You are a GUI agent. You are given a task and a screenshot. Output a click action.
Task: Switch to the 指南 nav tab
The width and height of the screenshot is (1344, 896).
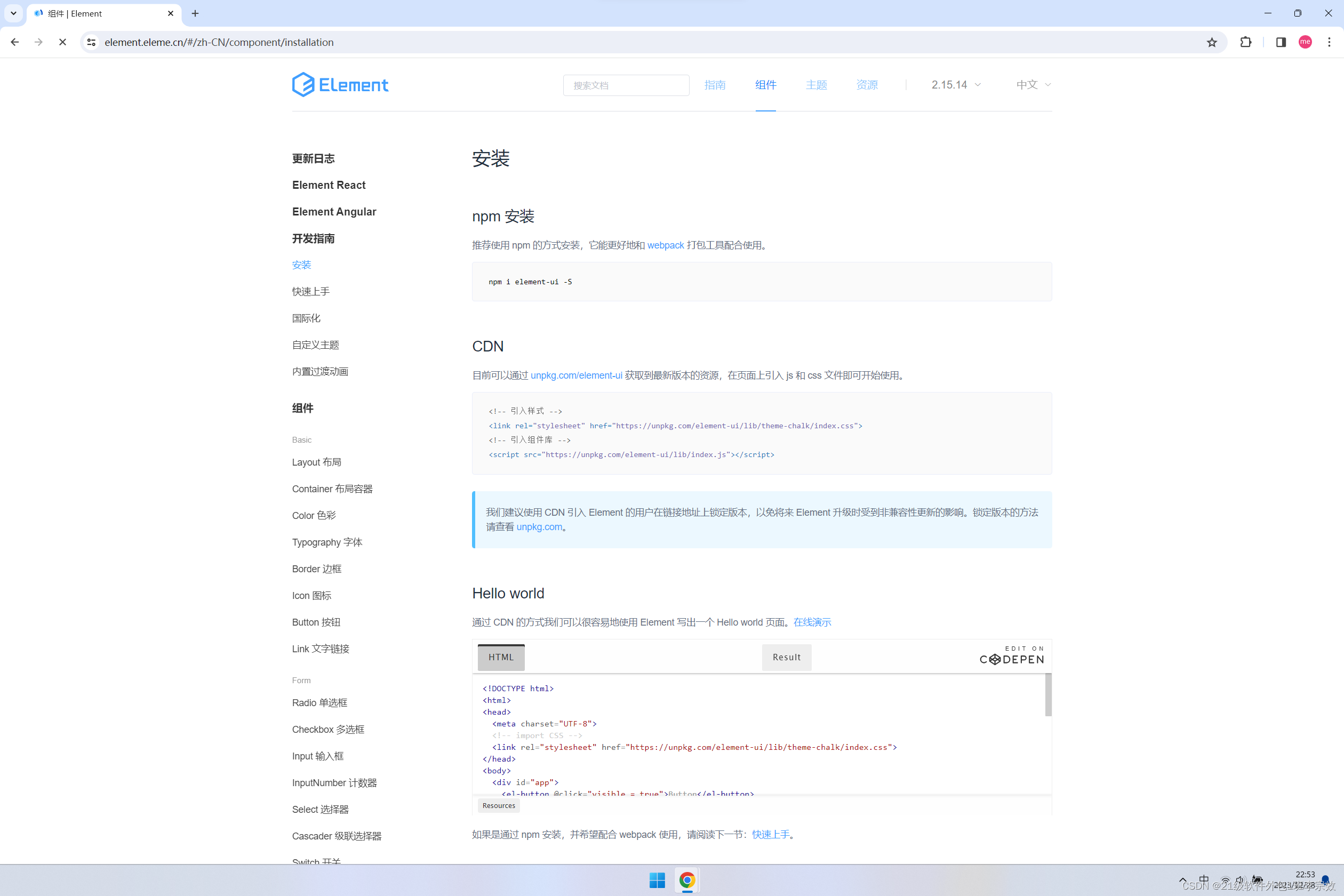(715, 85)
